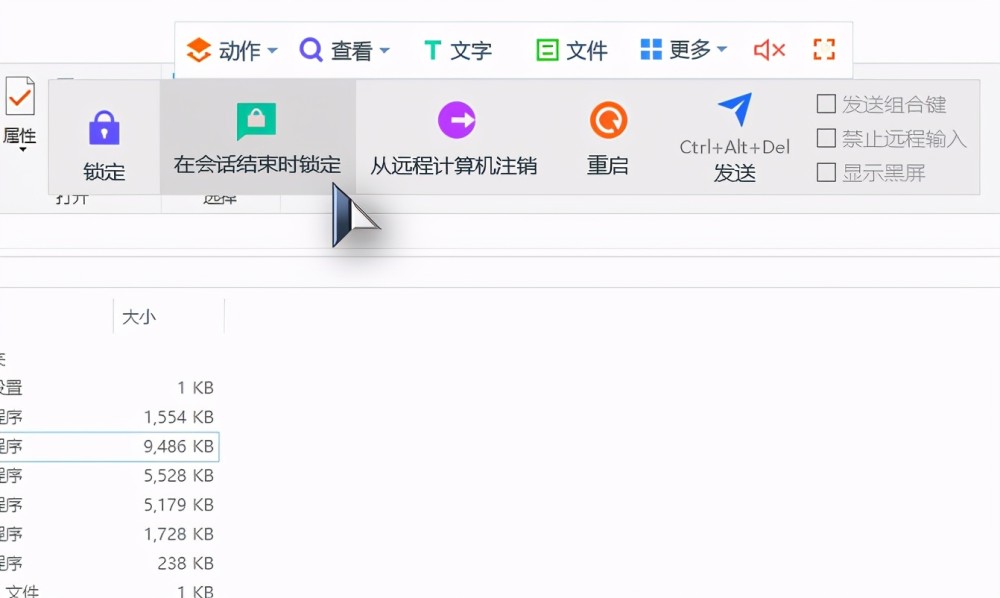This screenshot has width=1000, height=598.
Task: Select the file row sized 5,528 KB
Action: (x=109, y=476)
